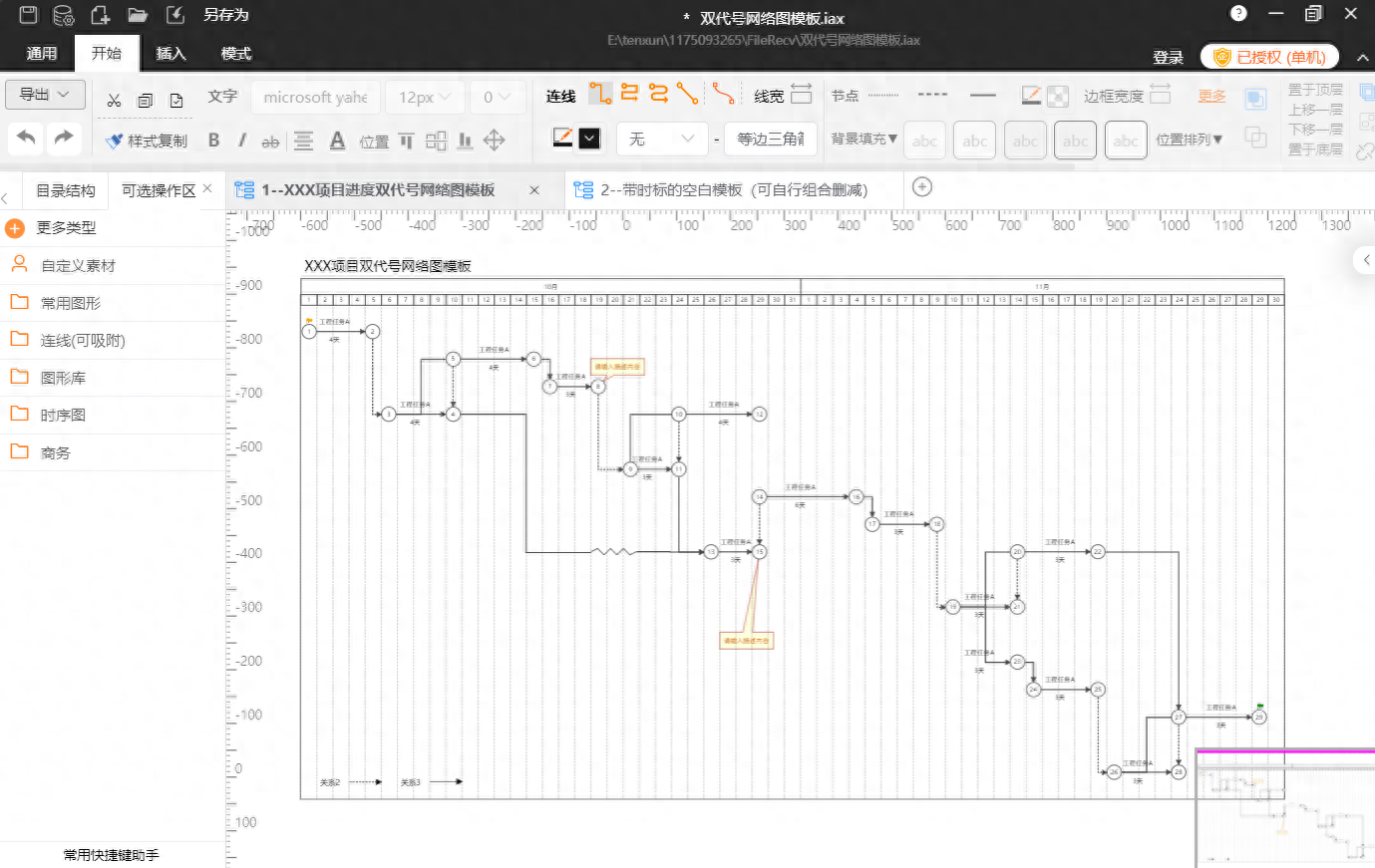This screenshot has width=1375, height=868.
Task: Open the 导出 export dropdown
Action: click(x=45, y=95)
